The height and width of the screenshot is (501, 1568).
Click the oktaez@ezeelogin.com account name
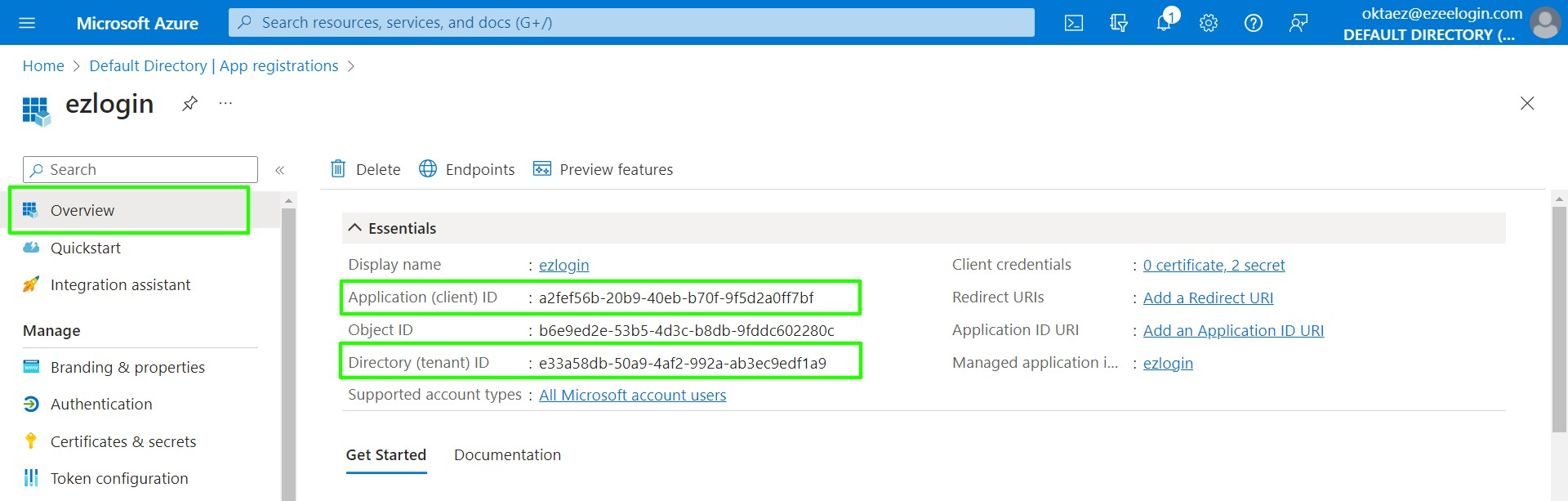point(1442,13)
